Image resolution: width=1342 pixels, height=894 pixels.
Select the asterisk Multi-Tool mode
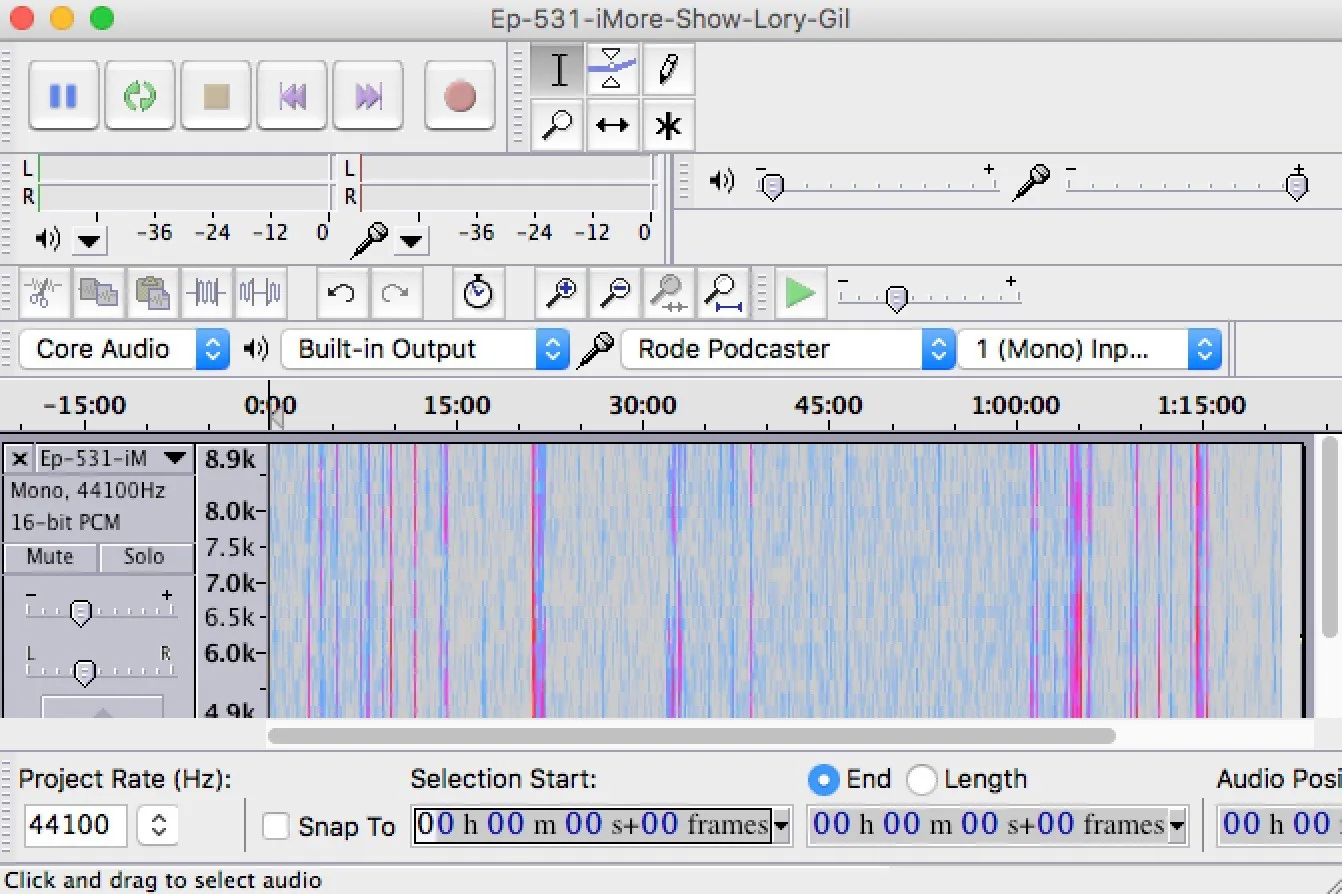click(x=668, y=125)
